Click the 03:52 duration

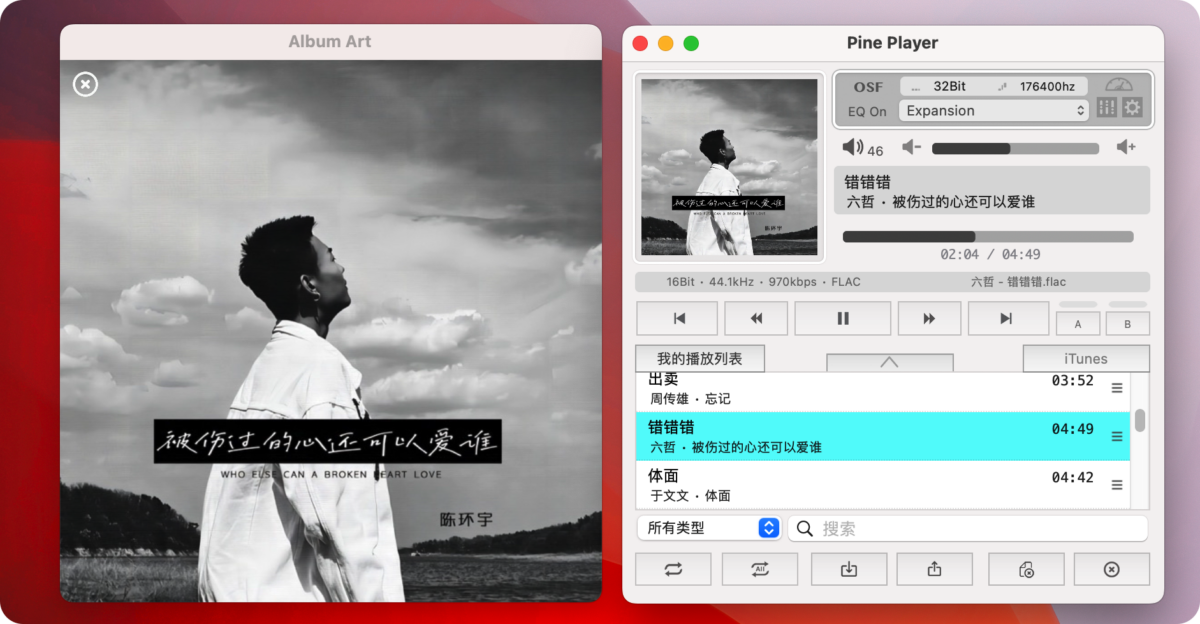(x=1072, y=381)
